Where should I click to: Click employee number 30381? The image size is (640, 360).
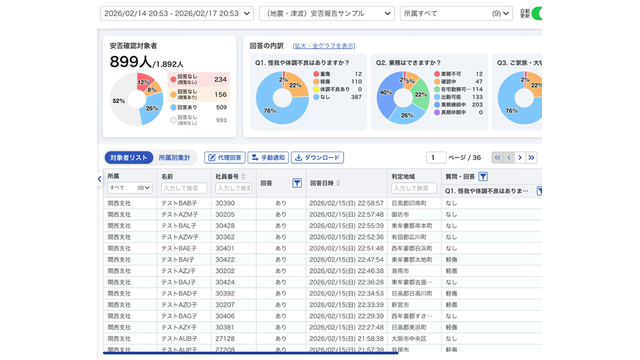pos(225,327)
